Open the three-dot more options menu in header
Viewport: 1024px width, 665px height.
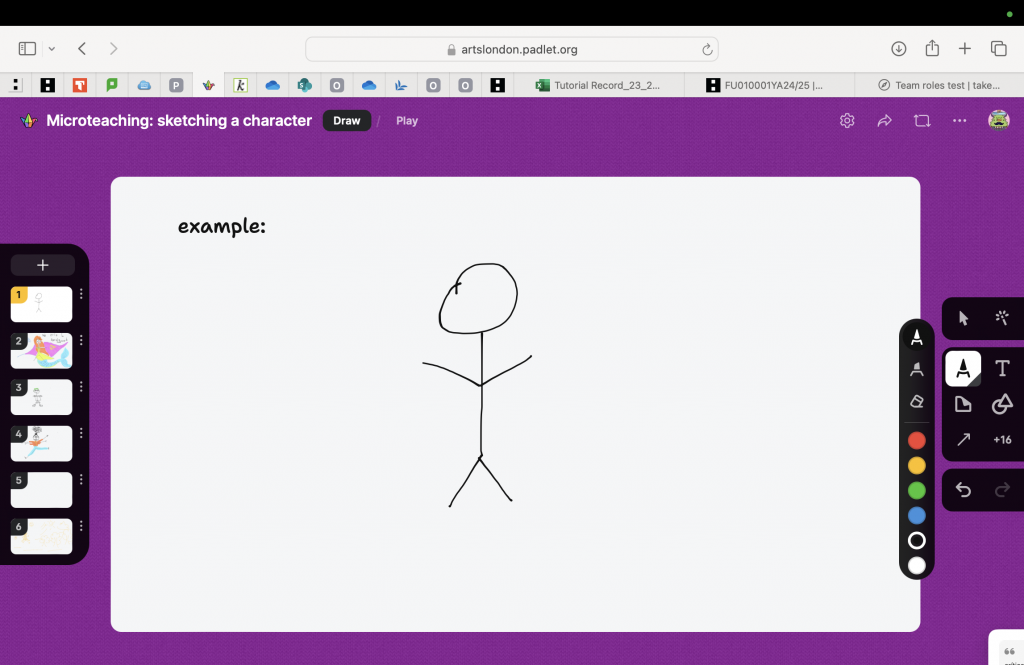pyautogui.click(x=959, y=121)
